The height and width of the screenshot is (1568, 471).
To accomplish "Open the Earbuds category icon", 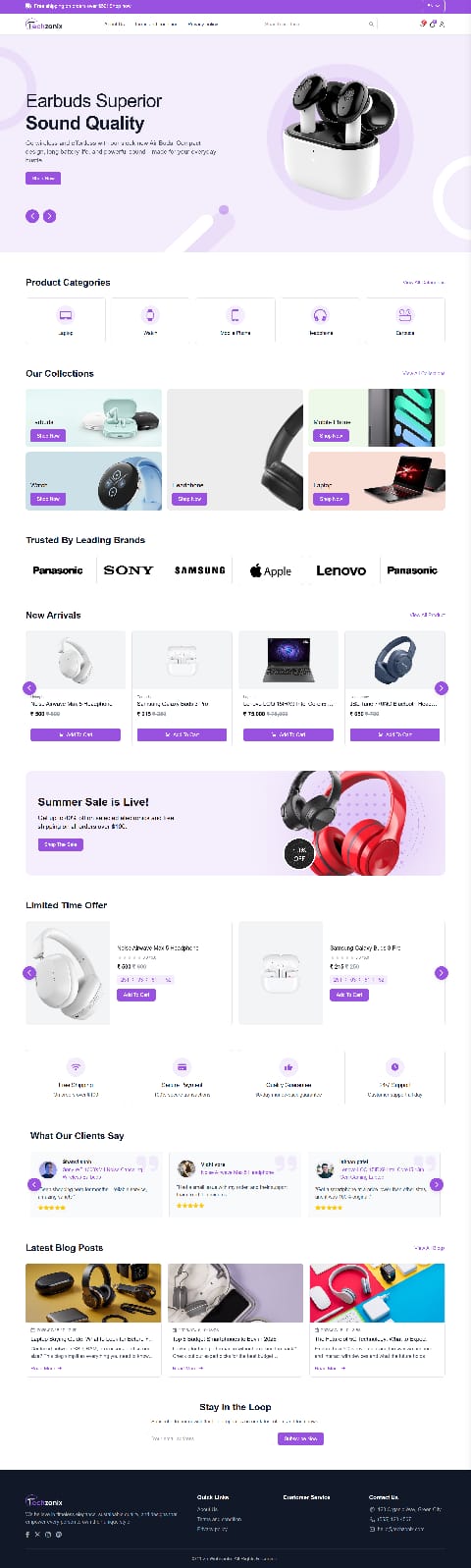I will 404,315.
